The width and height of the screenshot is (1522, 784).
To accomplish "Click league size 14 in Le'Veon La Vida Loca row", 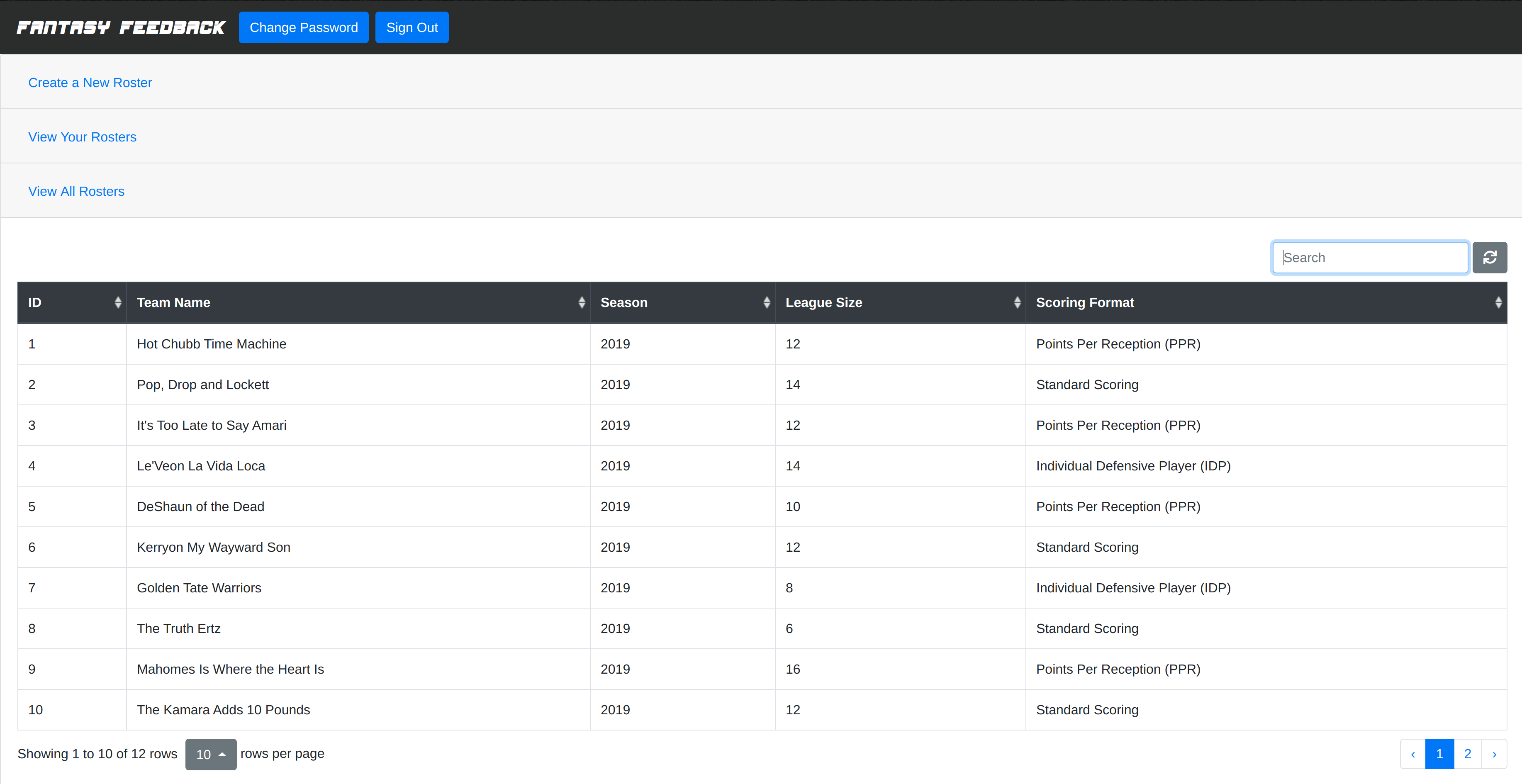I will tap(793, 466).
